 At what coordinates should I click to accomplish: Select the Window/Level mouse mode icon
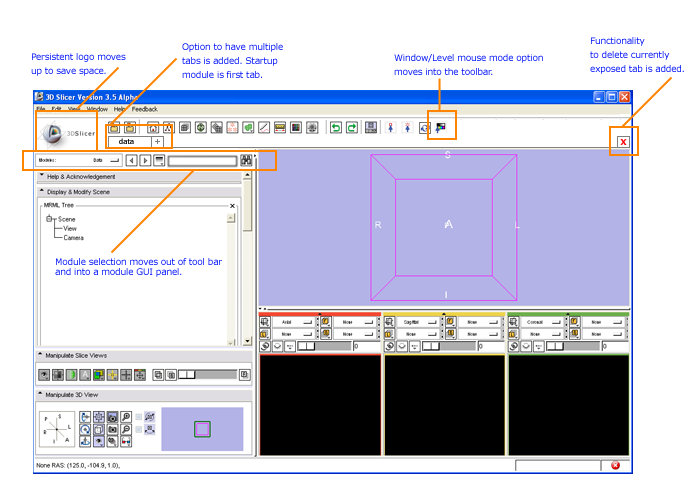tap(441, 128)
